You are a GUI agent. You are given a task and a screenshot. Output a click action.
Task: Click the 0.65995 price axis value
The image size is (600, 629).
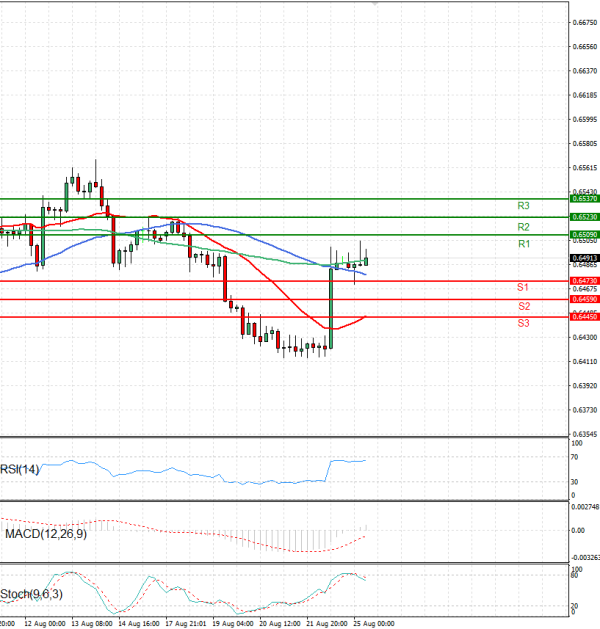(x=585, y=120)
